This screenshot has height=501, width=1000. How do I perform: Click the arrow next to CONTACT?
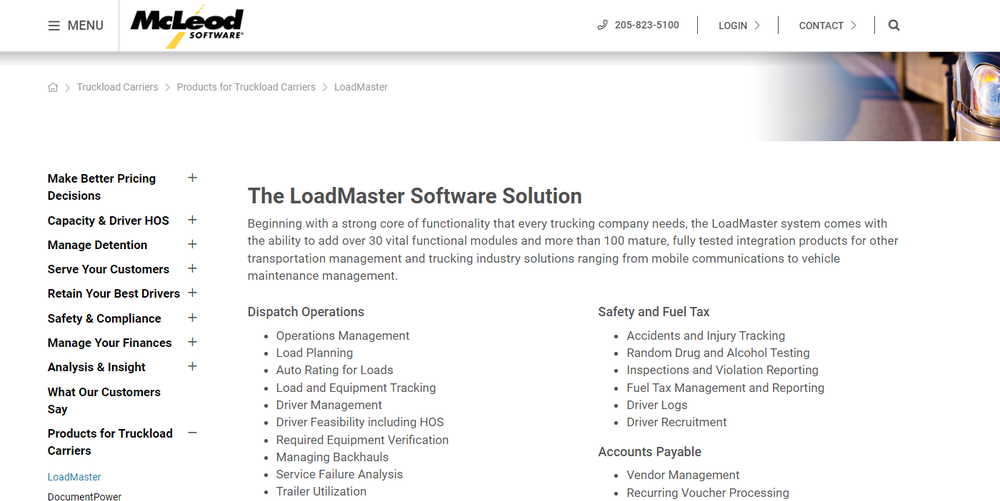[x=853, y=25]
